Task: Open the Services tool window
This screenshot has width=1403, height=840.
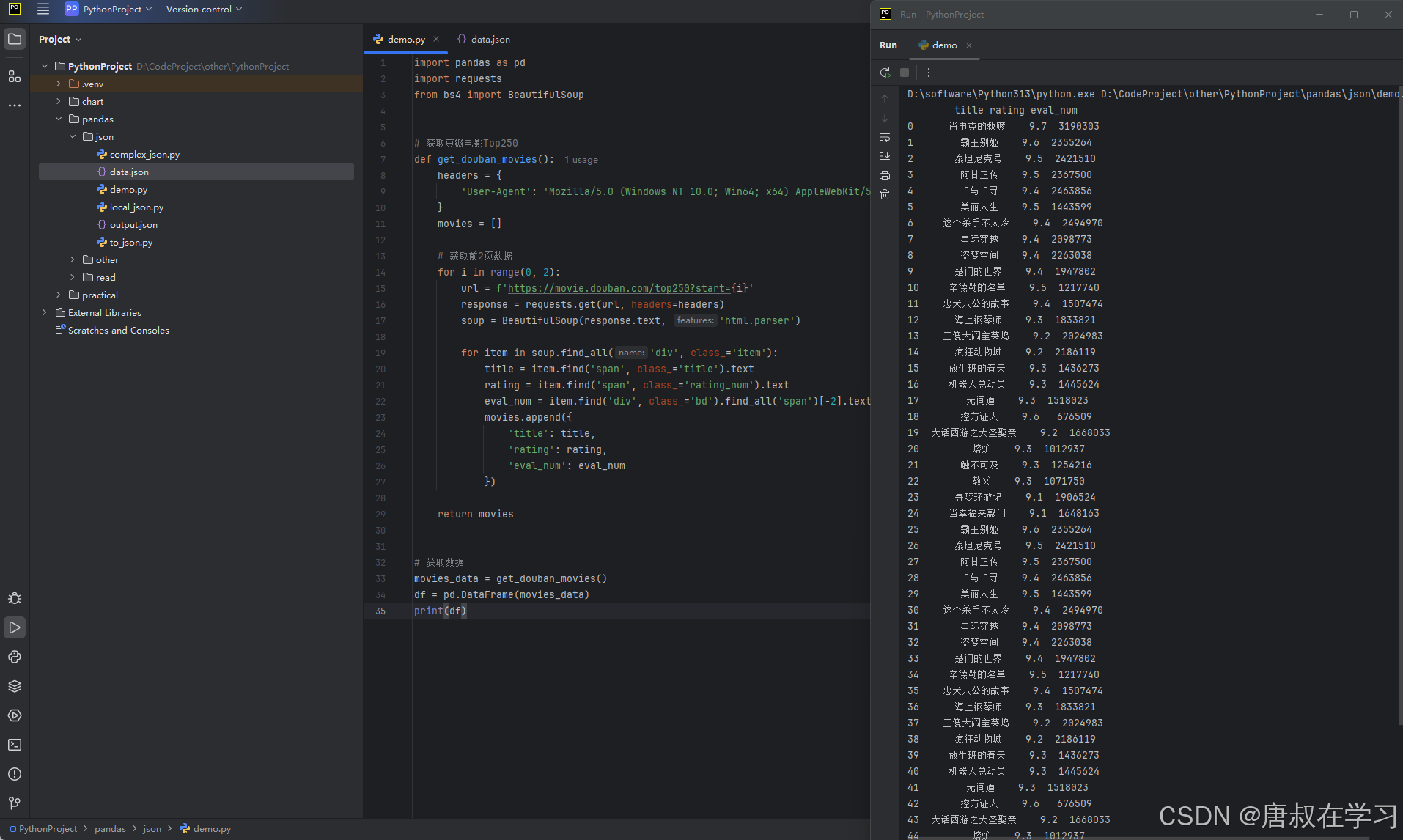Action: (x=15, y=715)
